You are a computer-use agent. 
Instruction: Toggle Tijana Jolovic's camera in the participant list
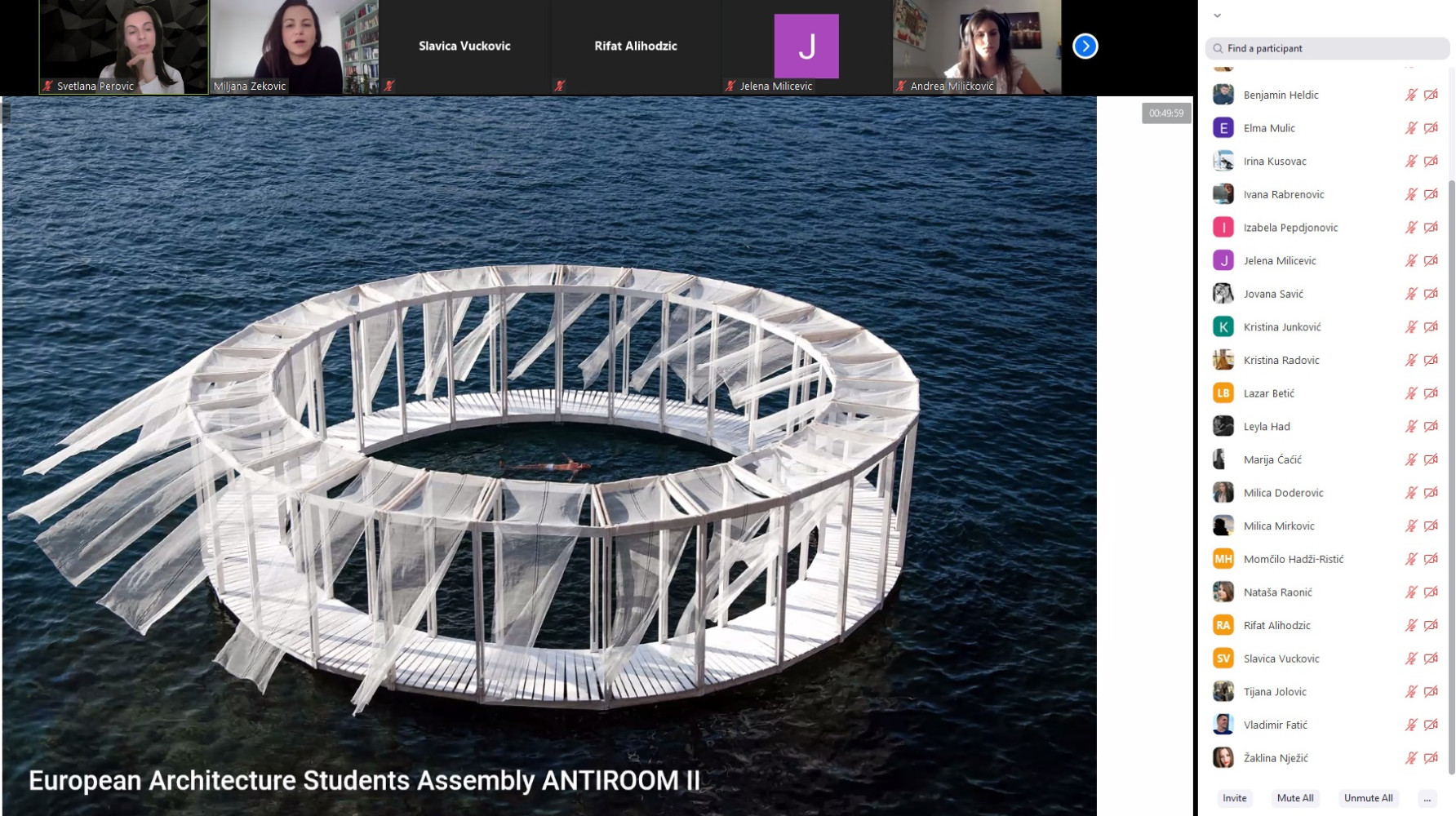1431,692
